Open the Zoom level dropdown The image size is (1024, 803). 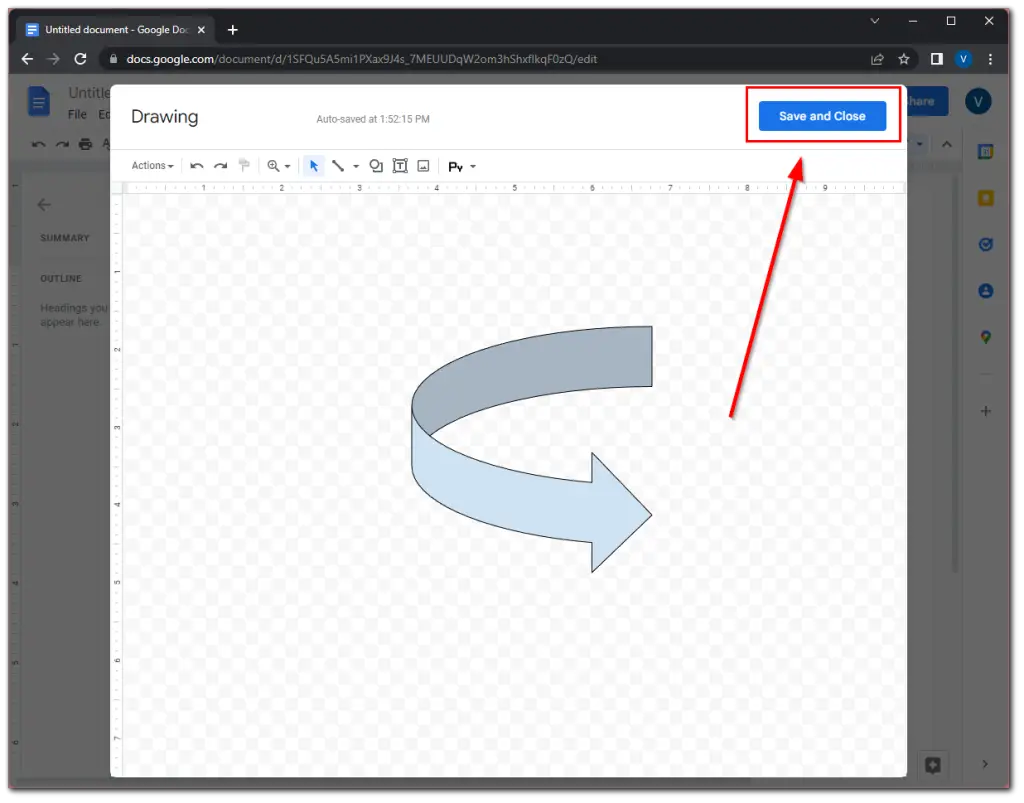pos(289,165)
